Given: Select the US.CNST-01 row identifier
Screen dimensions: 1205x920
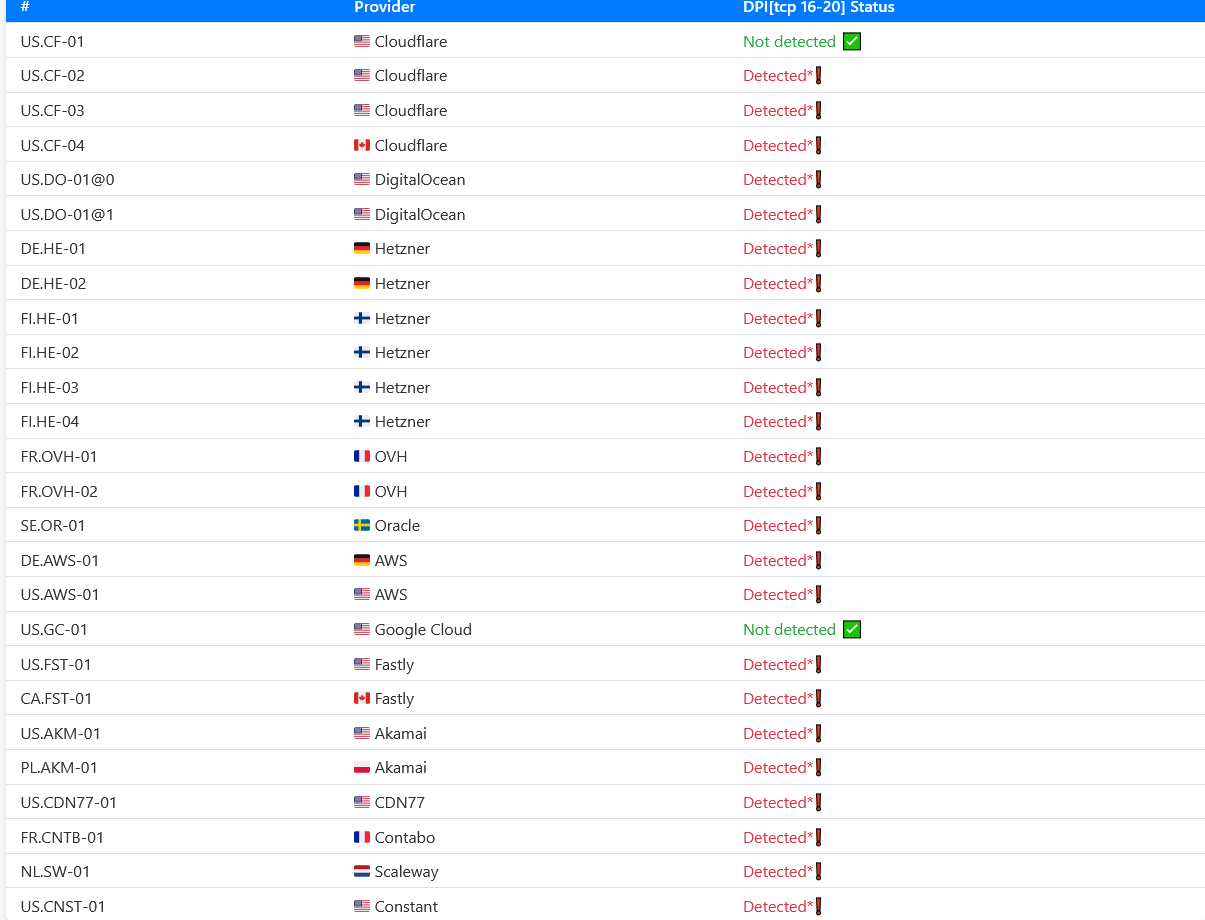Looking at the screenshot, I should point(63,907).
